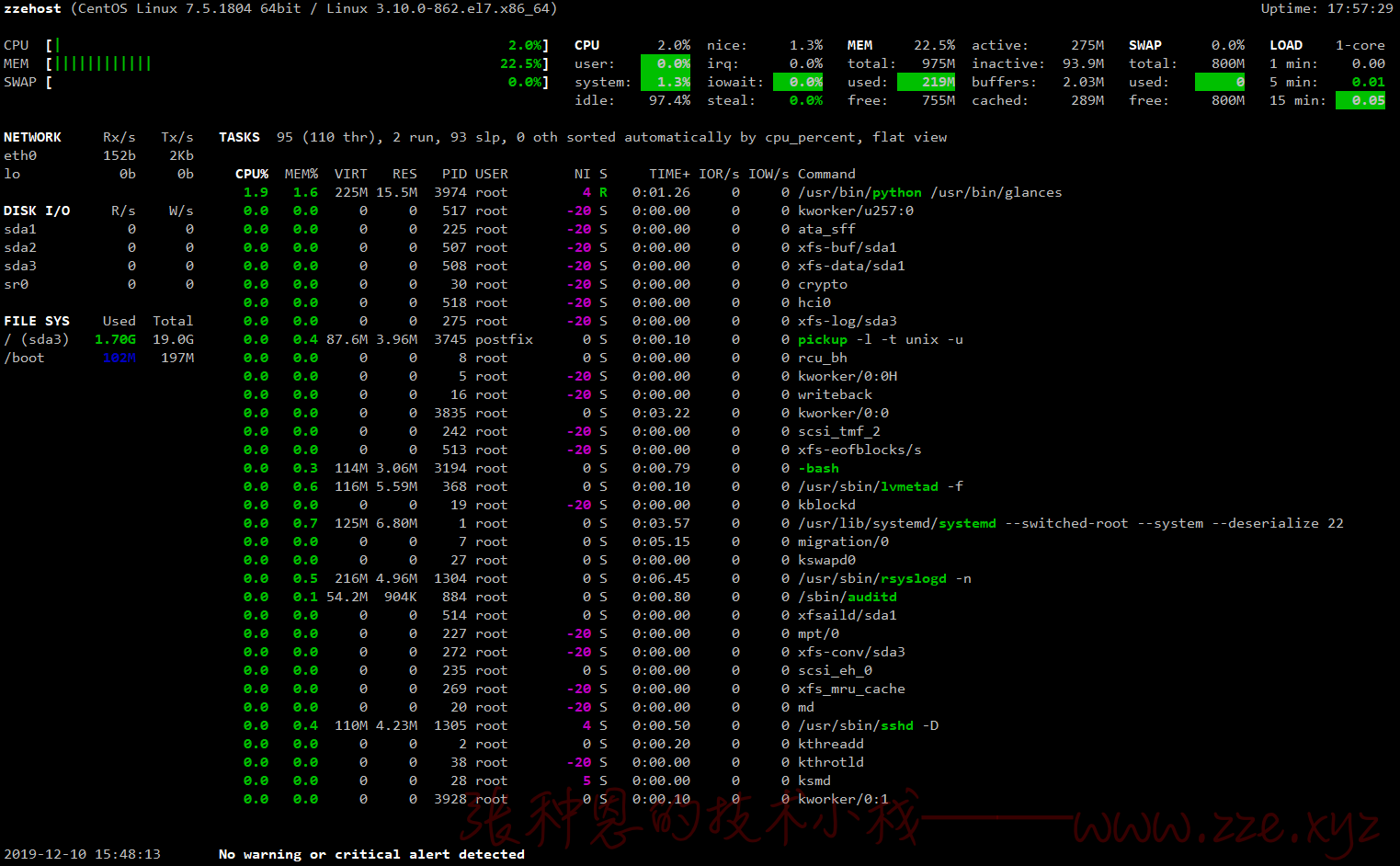Click the MEM free 755M value
1400x866 pixels.
938,100
